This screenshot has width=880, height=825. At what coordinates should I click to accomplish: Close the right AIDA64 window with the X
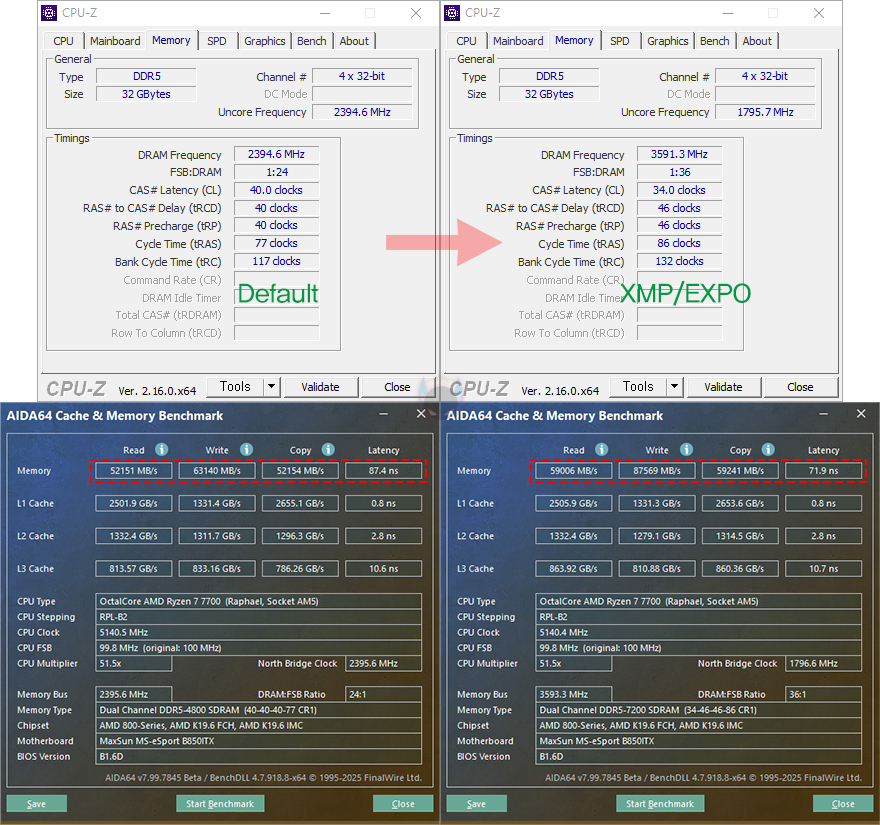[x=861, y=414]
